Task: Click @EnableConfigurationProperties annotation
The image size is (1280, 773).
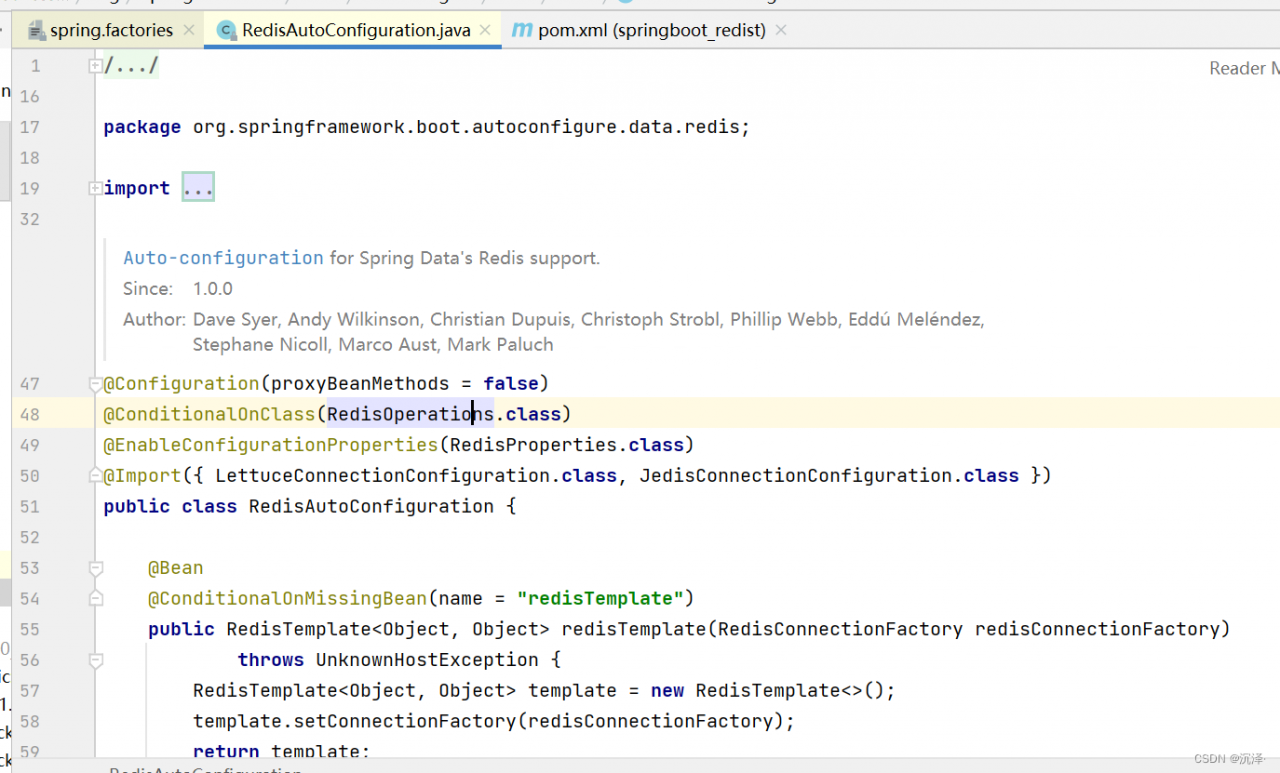Action: point(271,445)
